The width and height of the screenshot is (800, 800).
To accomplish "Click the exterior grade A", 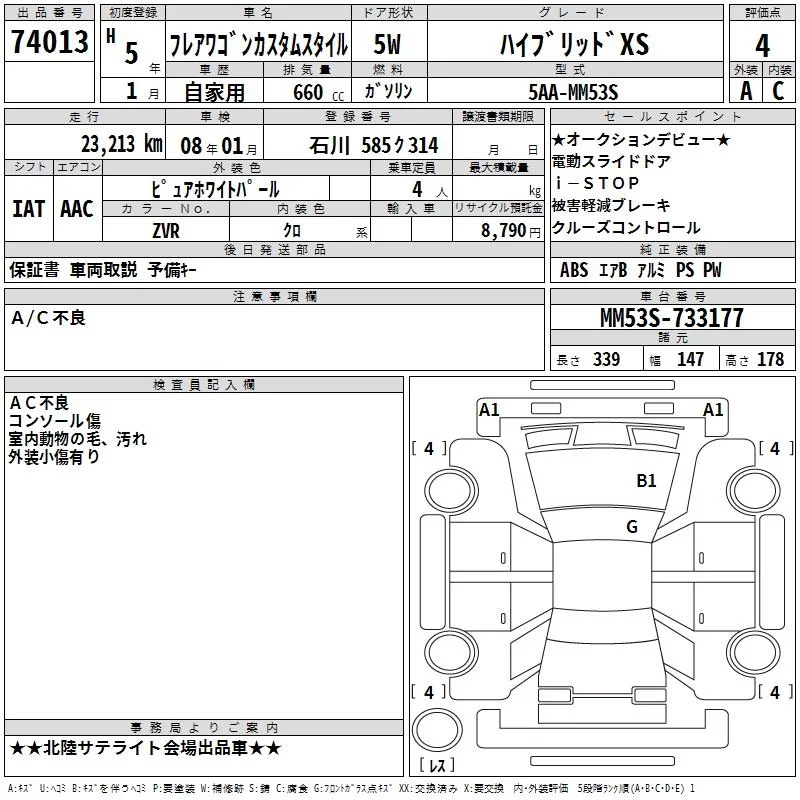I will (x=746, y=91).
